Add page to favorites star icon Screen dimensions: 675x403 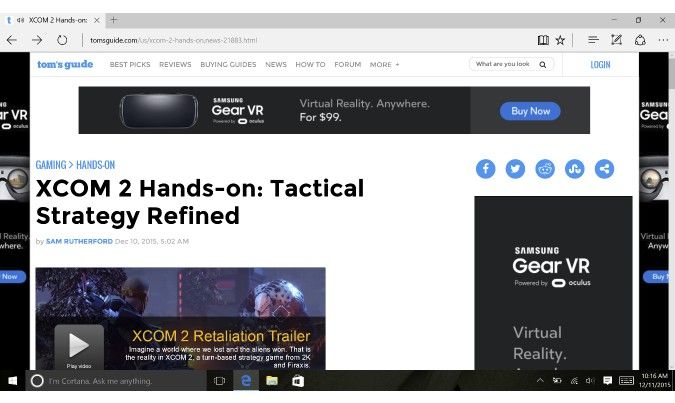pyautogui.click(x=560, y=40)
